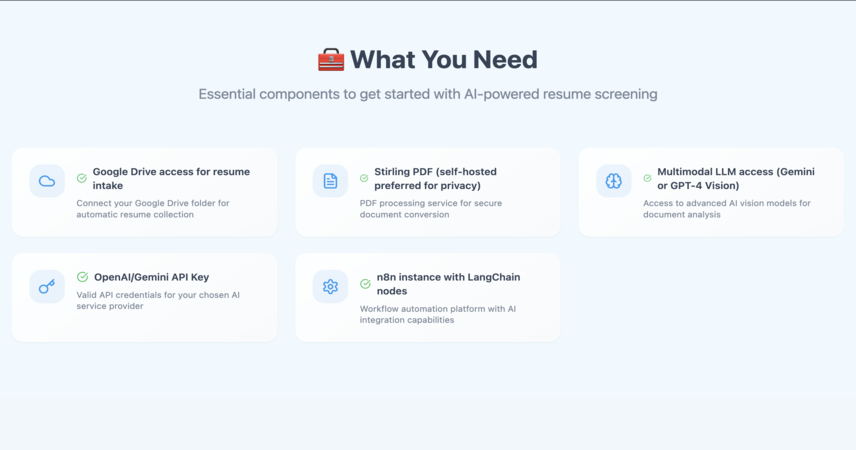
Task: Click green checkmark beside Google Drive access
Action: pyautogui.click(x=82, y=178)
